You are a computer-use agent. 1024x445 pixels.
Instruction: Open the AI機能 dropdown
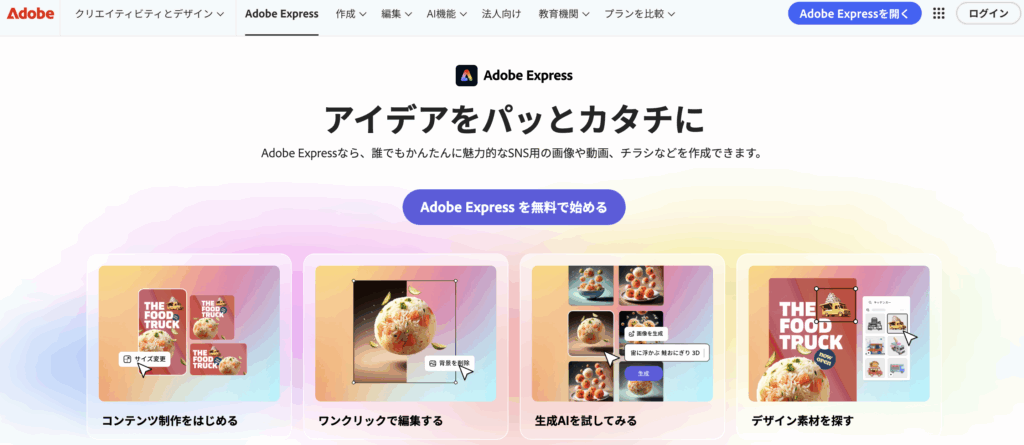tap(447, 14)
